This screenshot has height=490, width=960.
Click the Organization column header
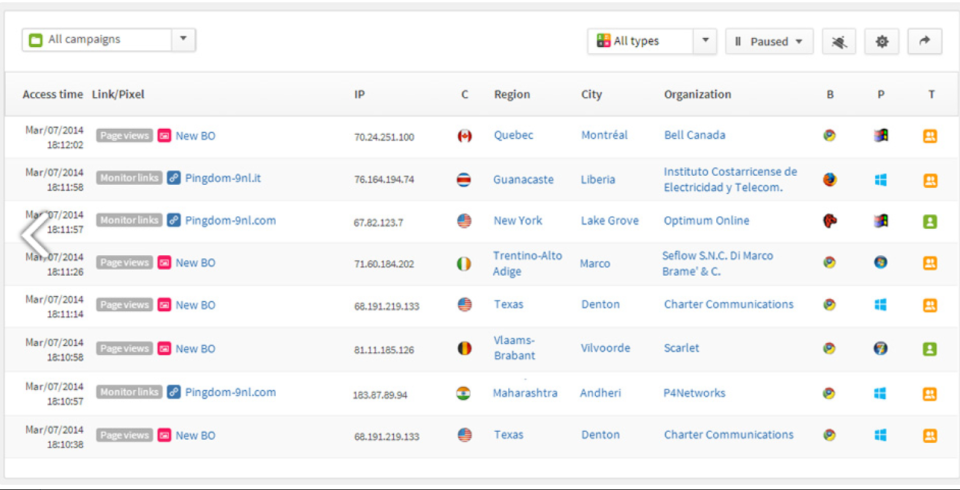pos(697,95)
